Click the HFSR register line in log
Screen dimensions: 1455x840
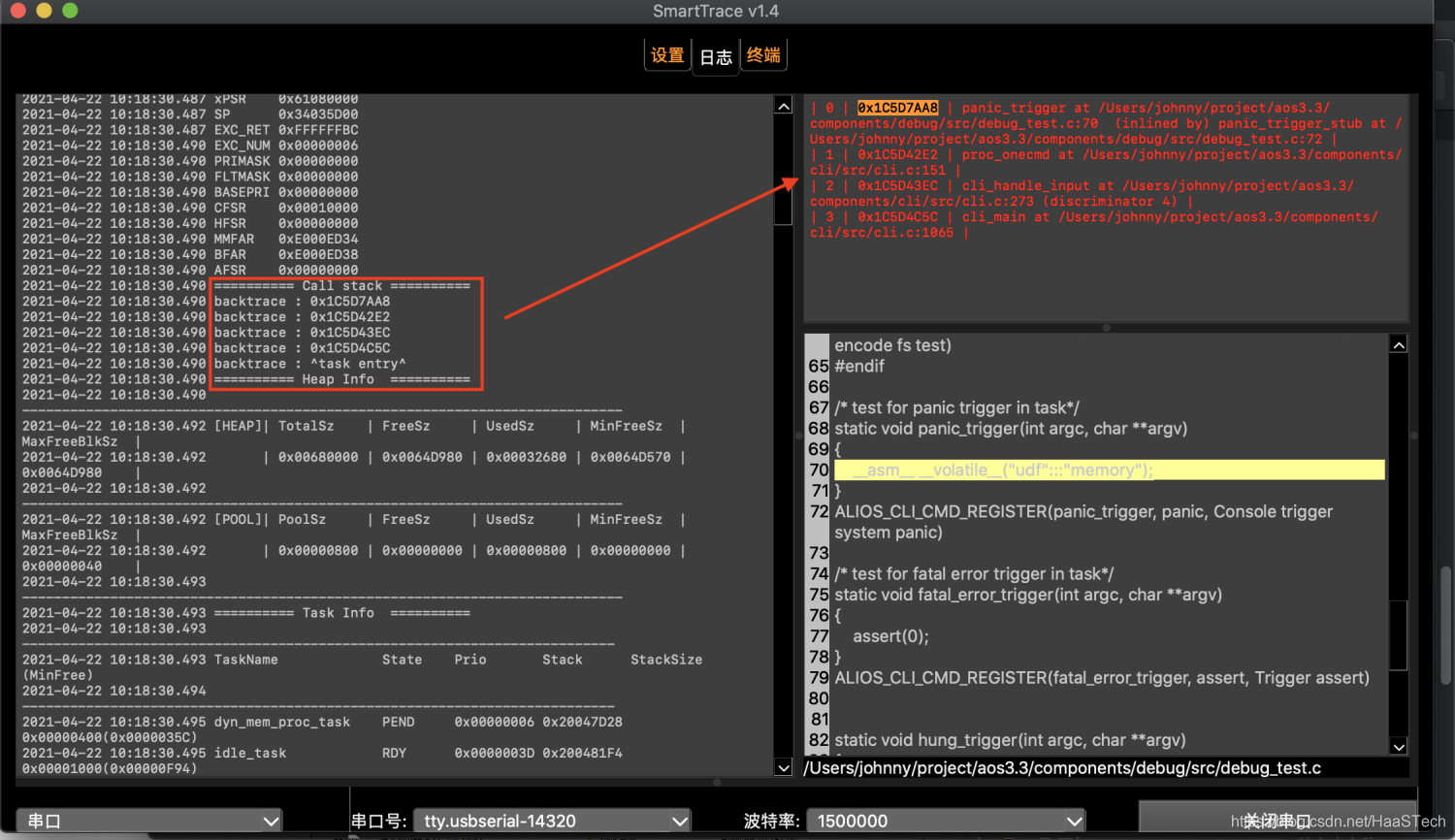point(190,223)
